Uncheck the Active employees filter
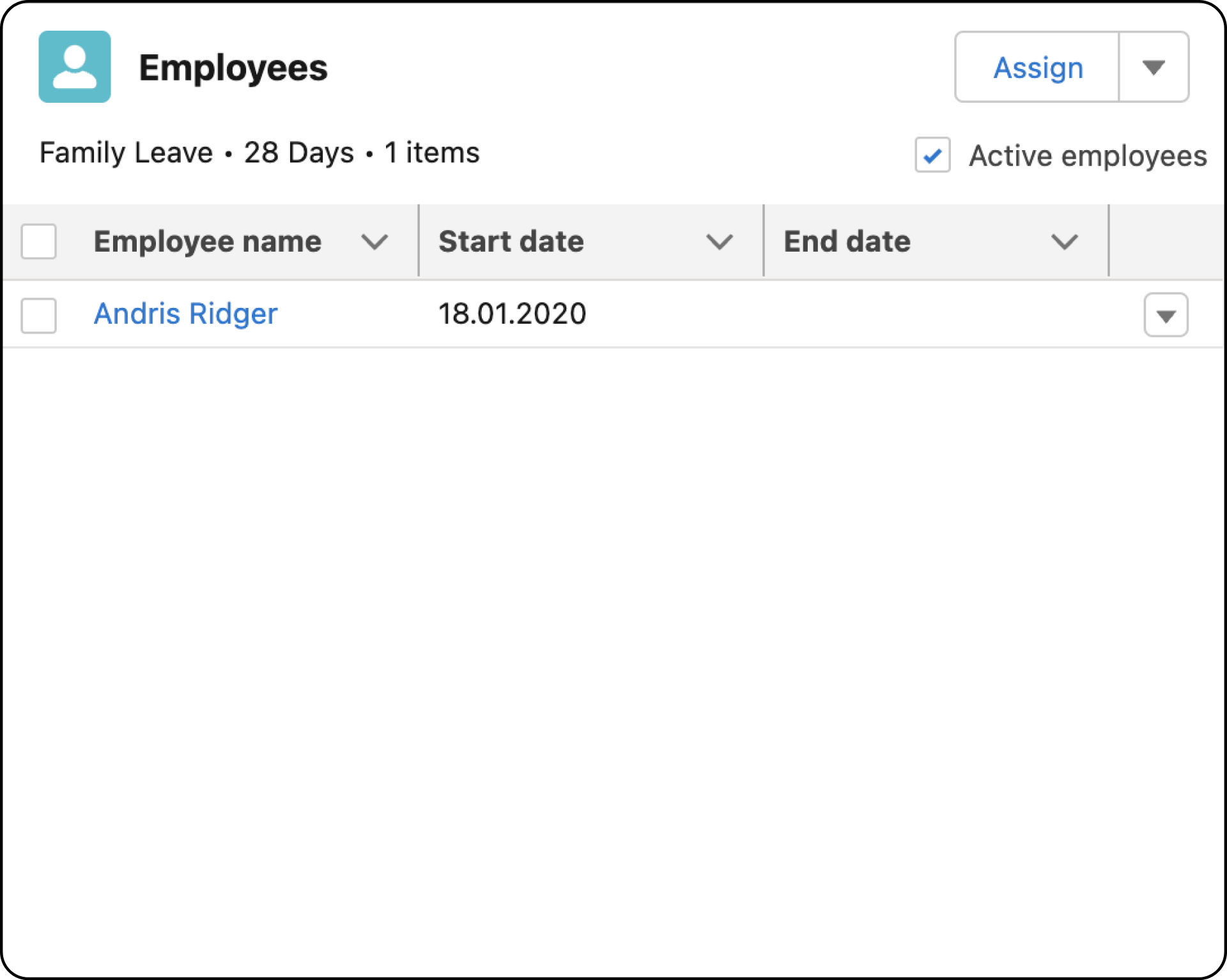 tap(932, 155)
